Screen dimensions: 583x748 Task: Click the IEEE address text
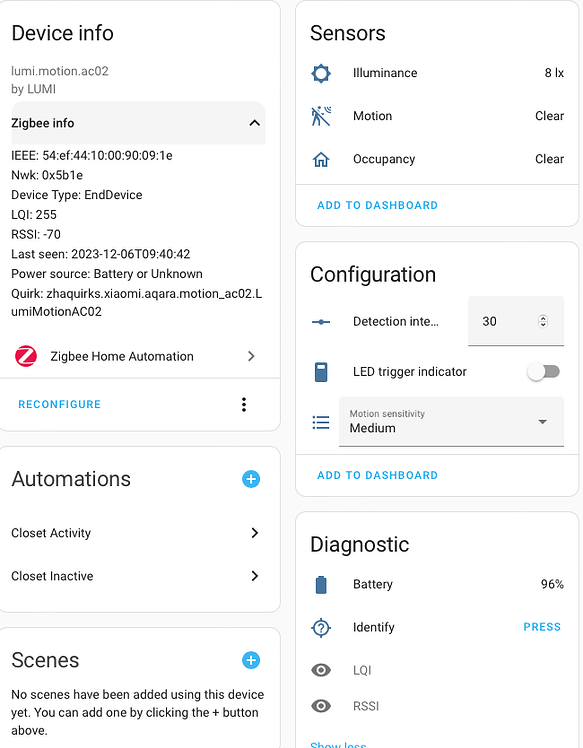tap(92, 156)
